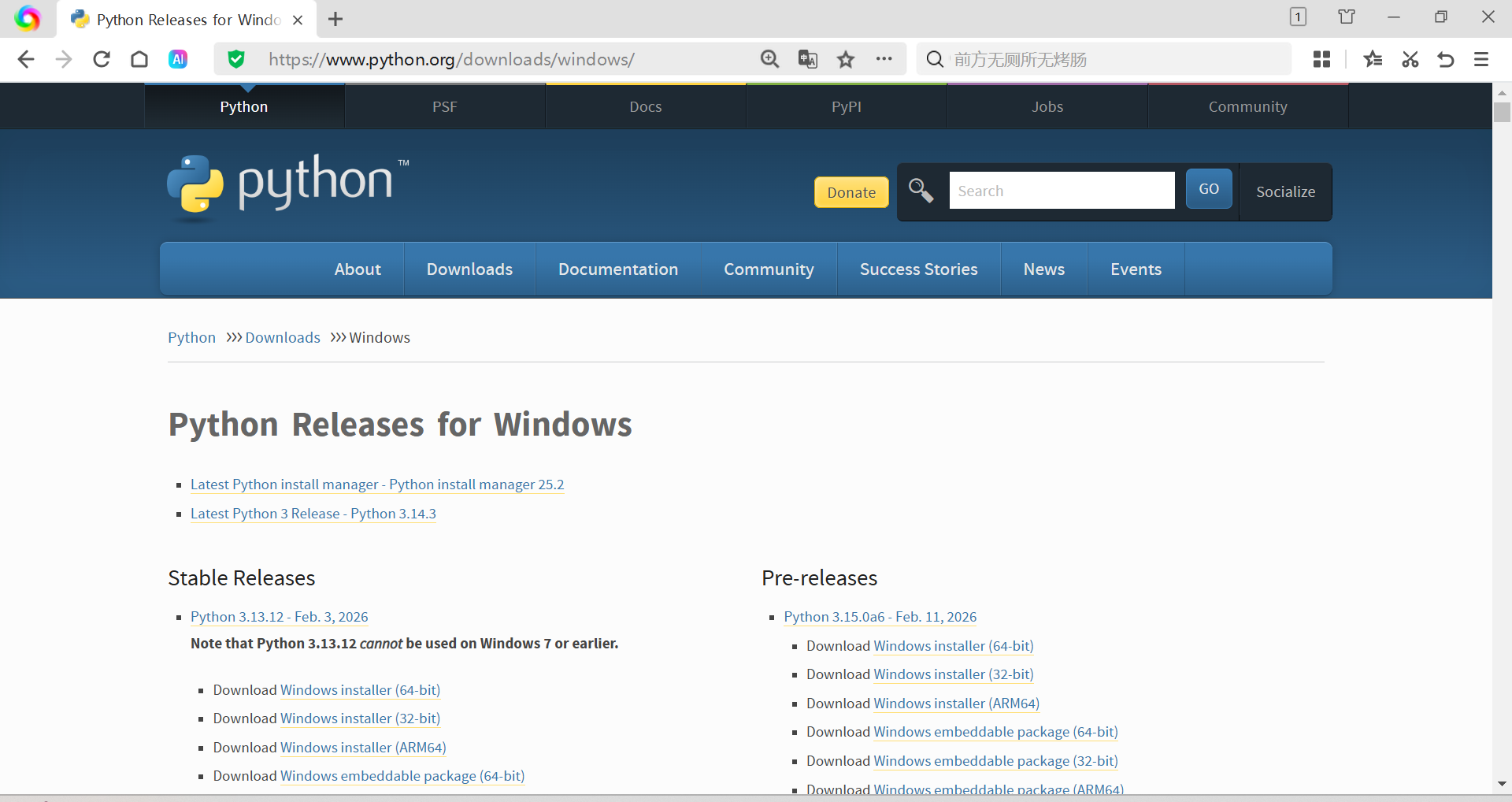Download pre-release Windows installer (32-bit)
This screenshot has height=802, width=1512.
[x=954, y=674]
